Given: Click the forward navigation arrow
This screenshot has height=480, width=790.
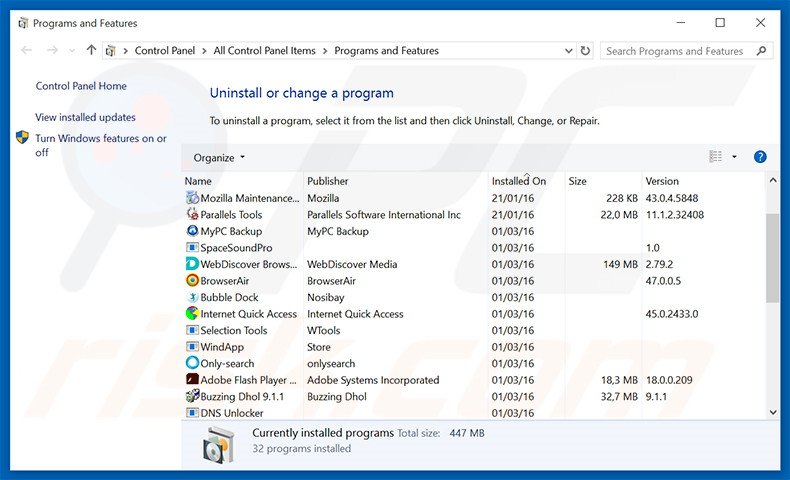Looking at the screenshot, I should point(52,50).
